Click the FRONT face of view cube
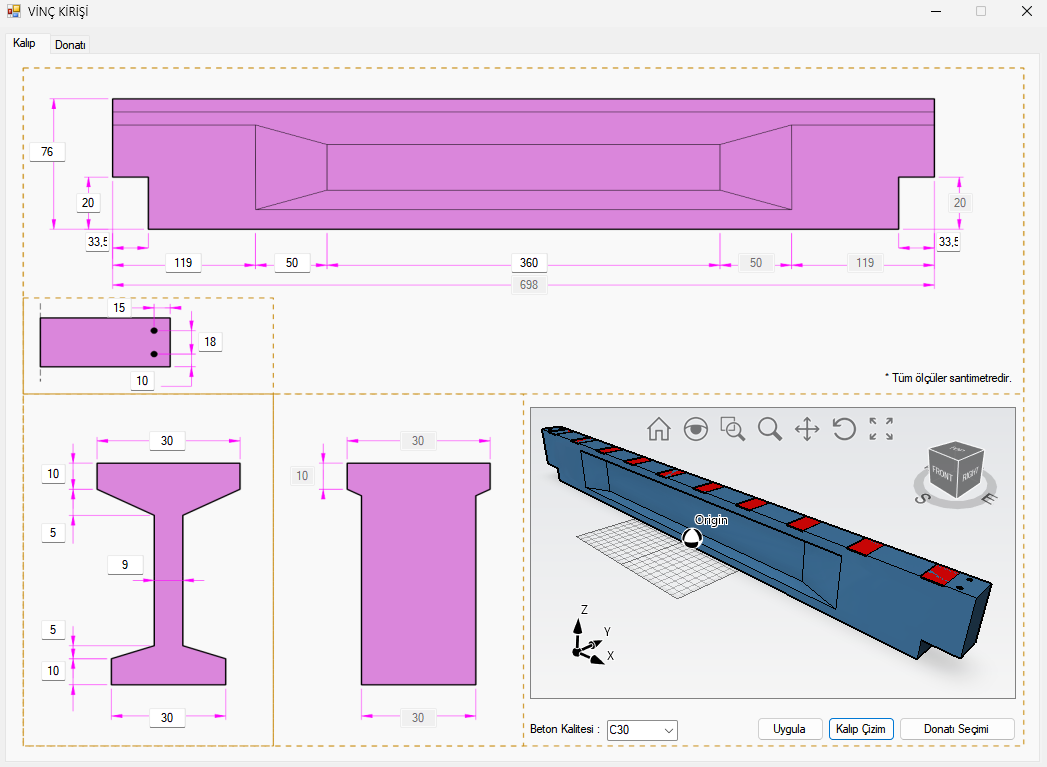Screen dimensions: 1047x767 click(942, 473)
